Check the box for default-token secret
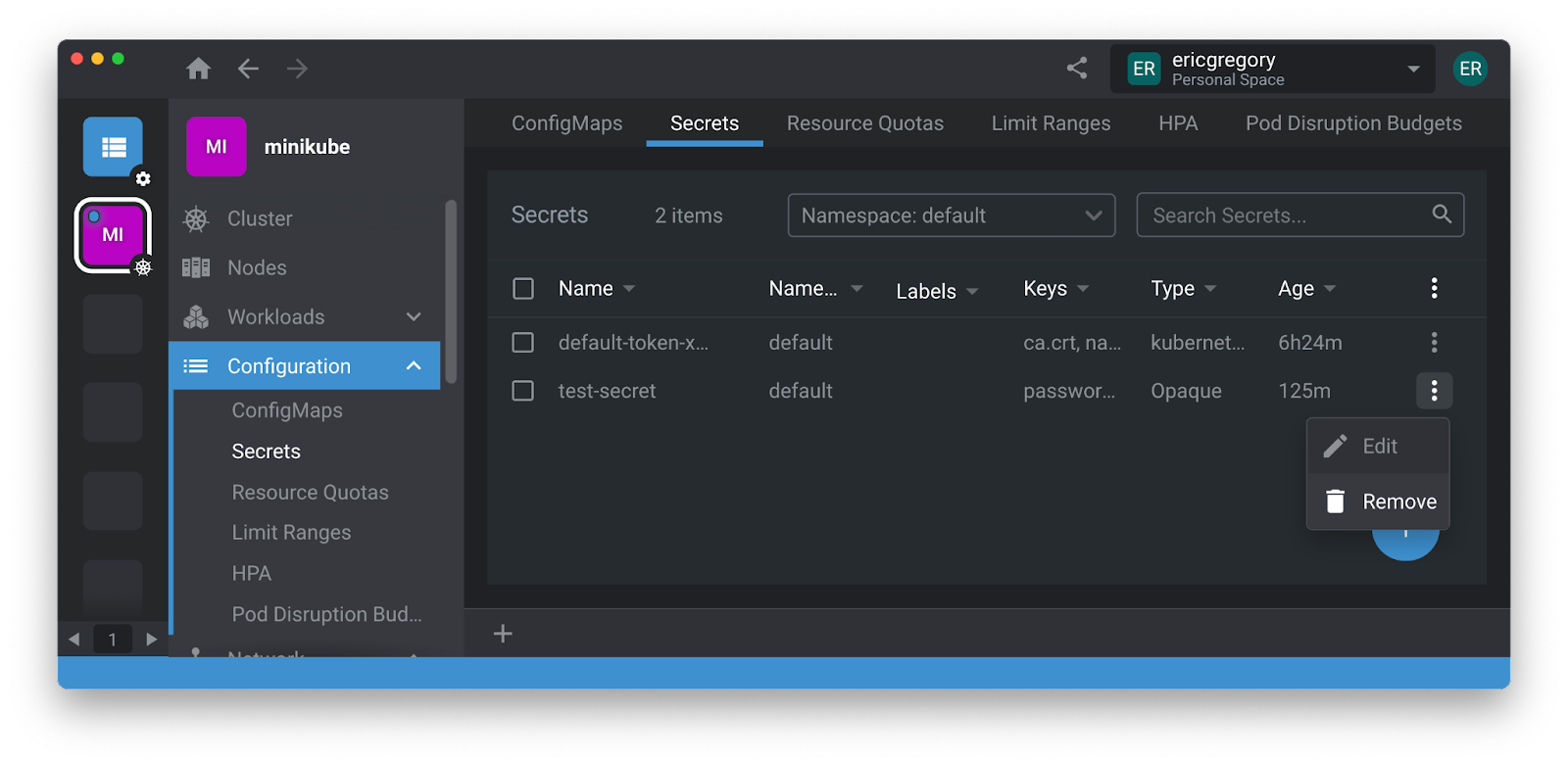This screenshot has height=765, width=1568. pyautogui.click(x=523, y=343)
